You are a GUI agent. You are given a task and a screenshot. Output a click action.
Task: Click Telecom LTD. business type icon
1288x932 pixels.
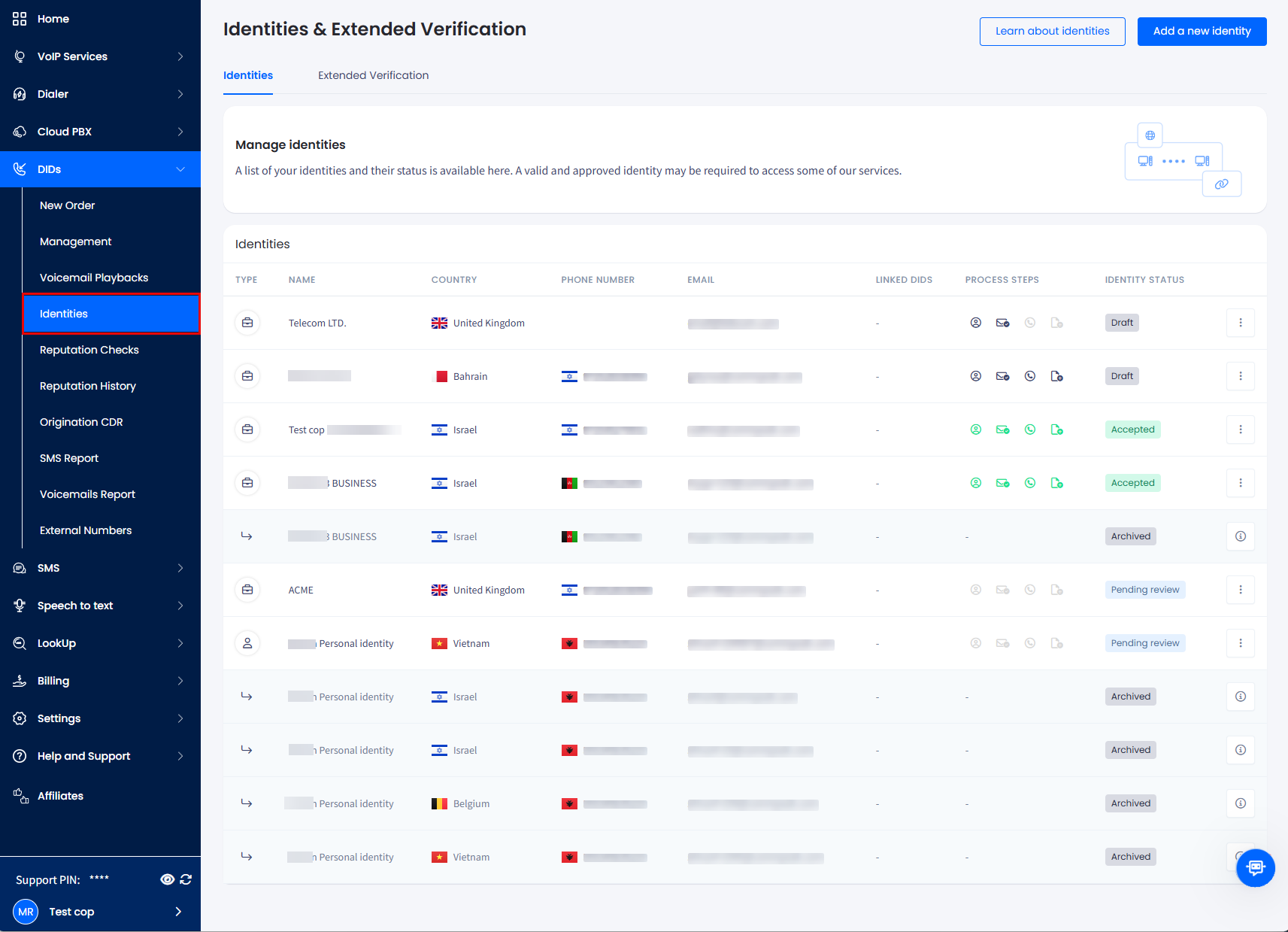[247, 323]
